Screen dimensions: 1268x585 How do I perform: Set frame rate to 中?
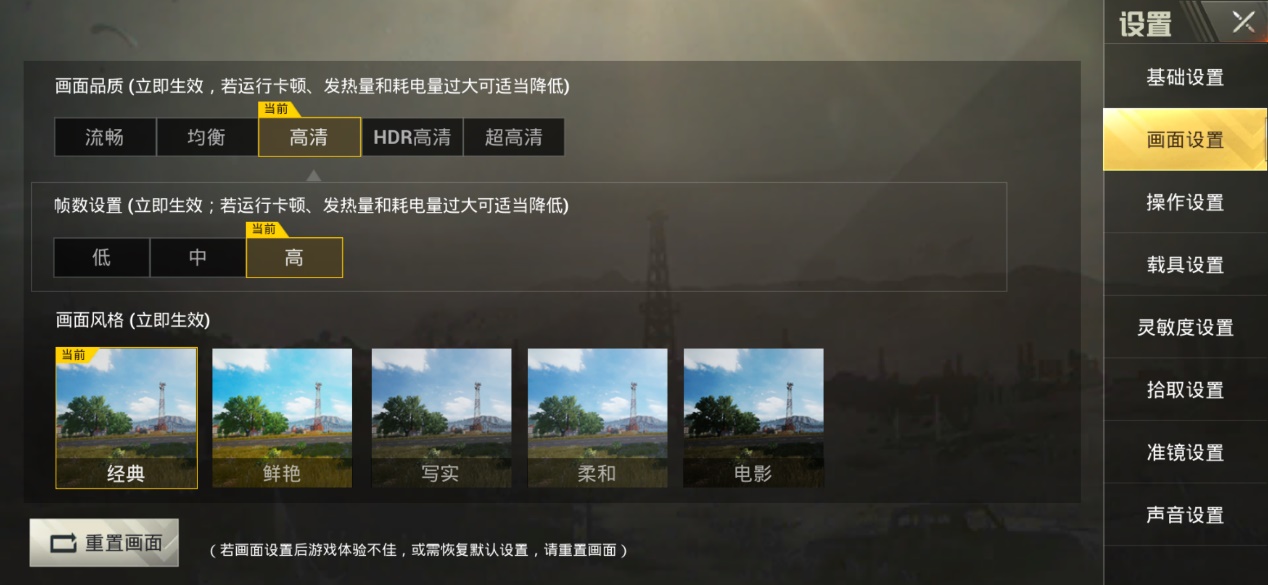tap(198, 257)
